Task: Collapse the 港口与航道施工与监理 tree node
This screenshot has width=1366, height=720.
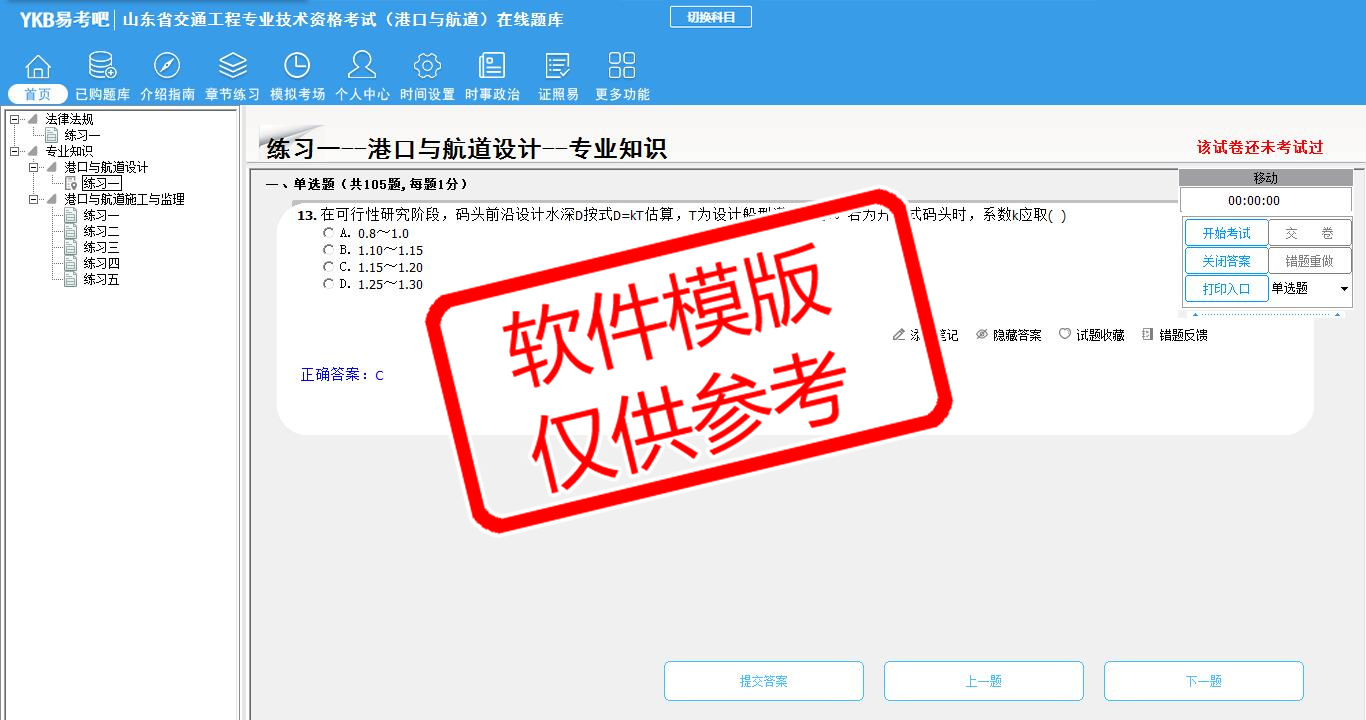Action: tap(33, 200)
